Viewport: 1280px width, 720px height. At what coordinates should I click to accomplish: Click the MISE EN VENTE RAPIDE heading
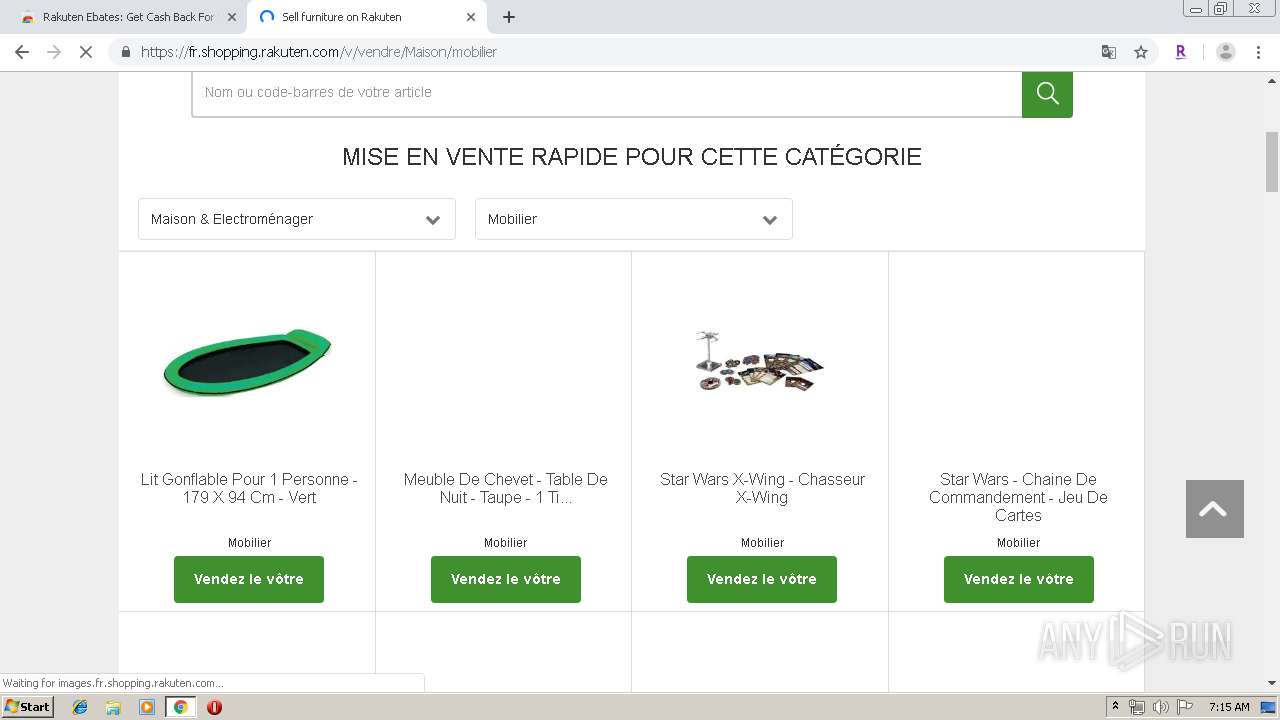tap(632, 157)
